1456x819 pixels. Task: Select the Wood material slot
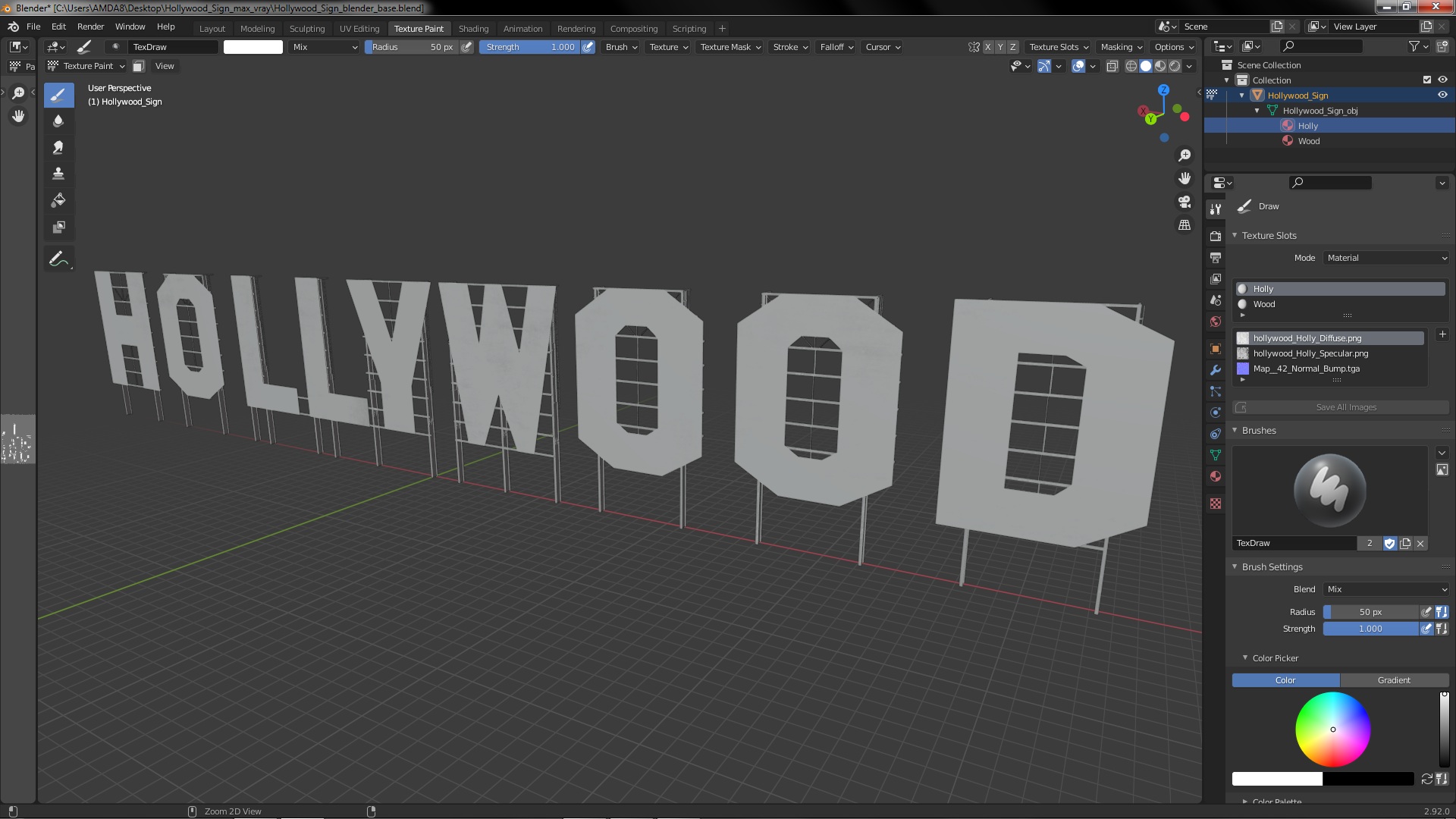[1340, 304]
